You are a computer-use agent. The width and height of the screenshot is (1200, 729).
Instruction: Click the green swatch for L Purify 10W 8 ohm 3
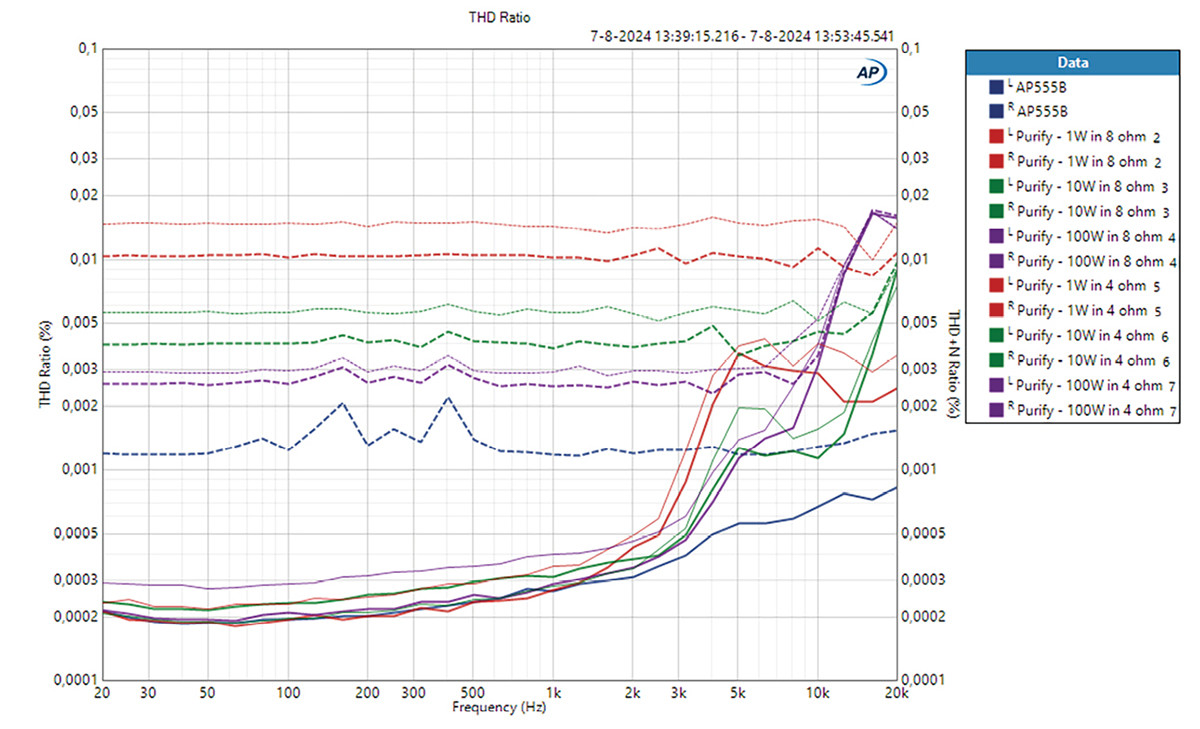[995, 187]
